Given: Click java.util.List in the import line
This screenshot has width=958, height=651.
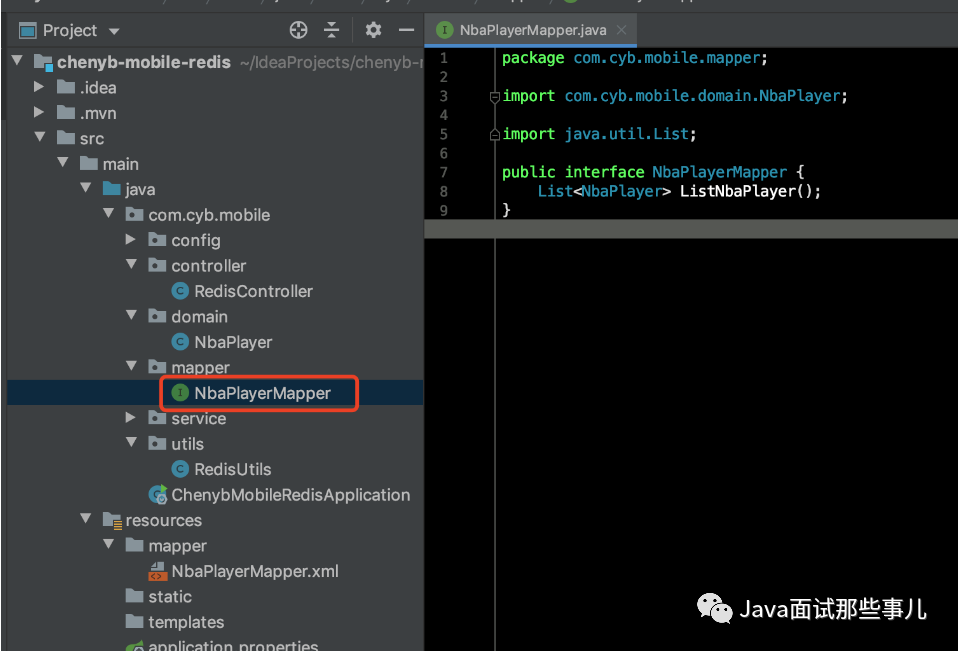Looking at the screenshot, I should point(626,134).
